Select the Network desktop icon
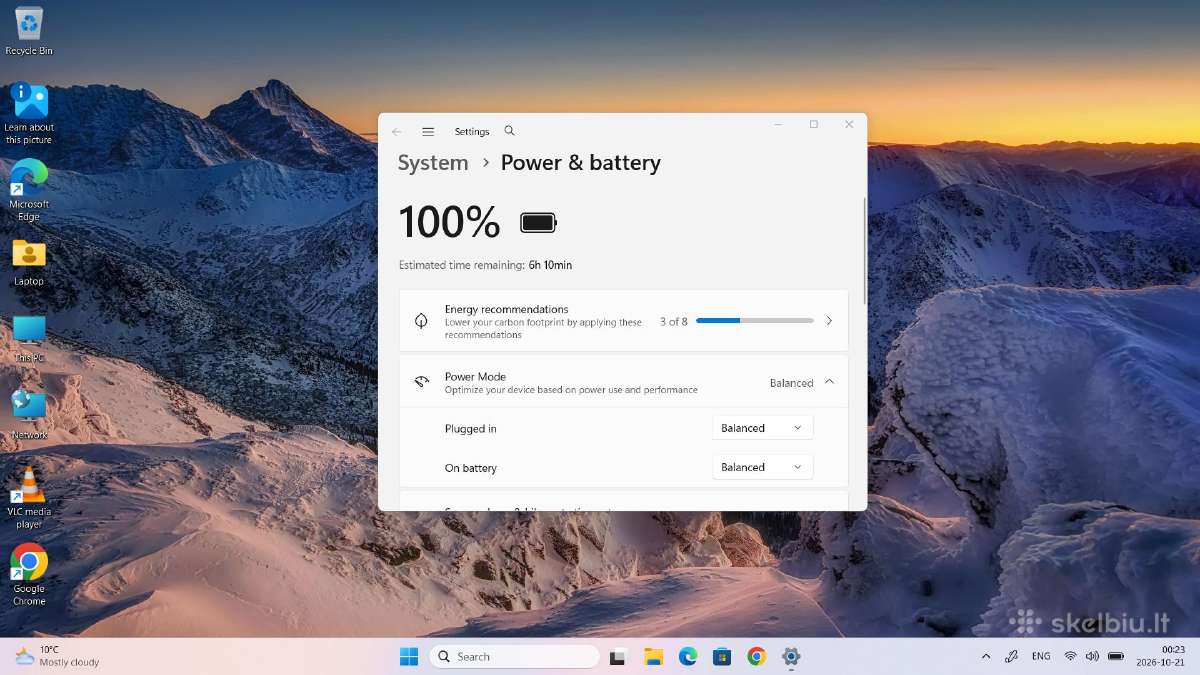 tap(29, 415)
